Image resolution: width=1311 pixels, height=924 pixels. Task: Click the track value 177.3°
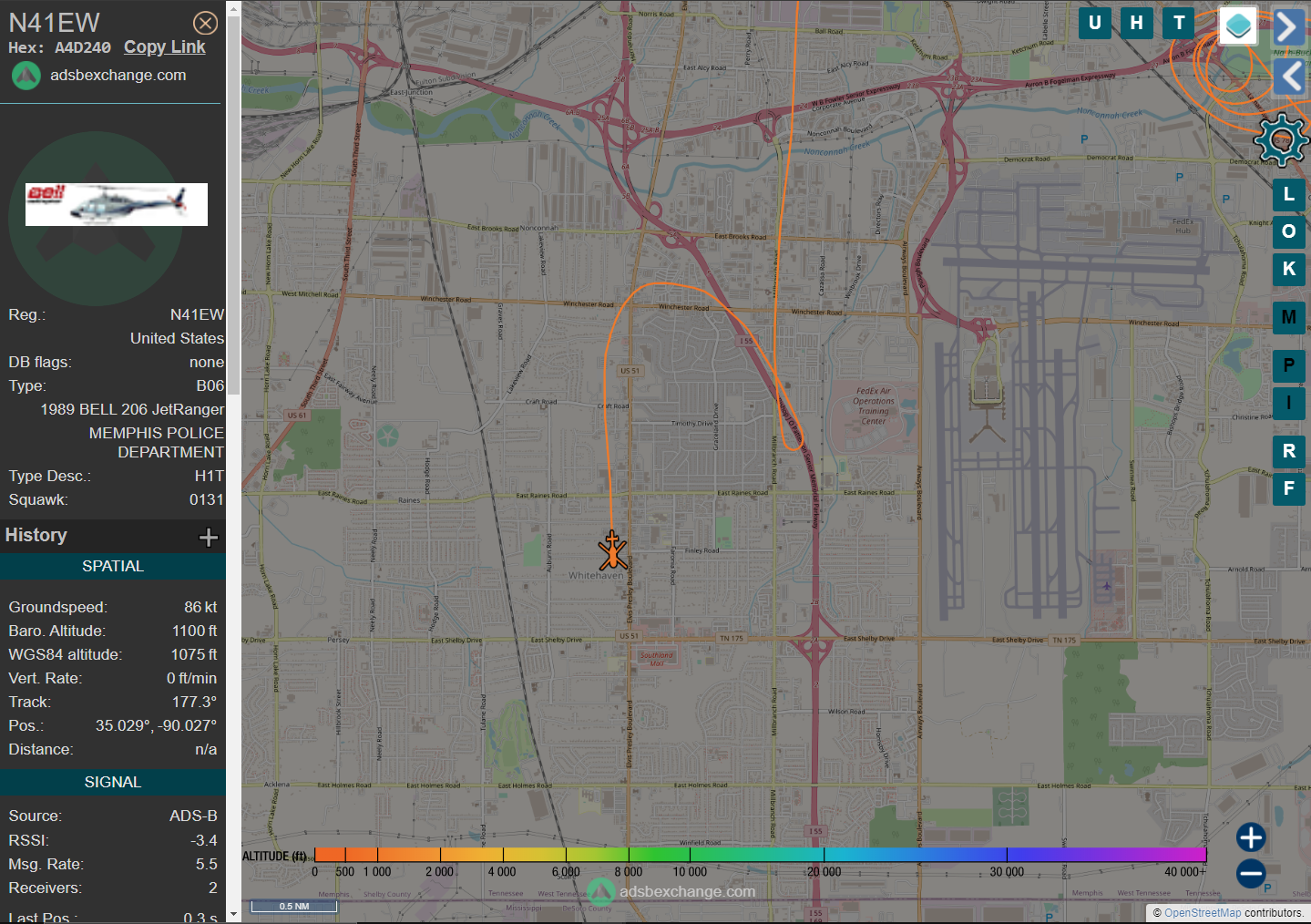194,702
